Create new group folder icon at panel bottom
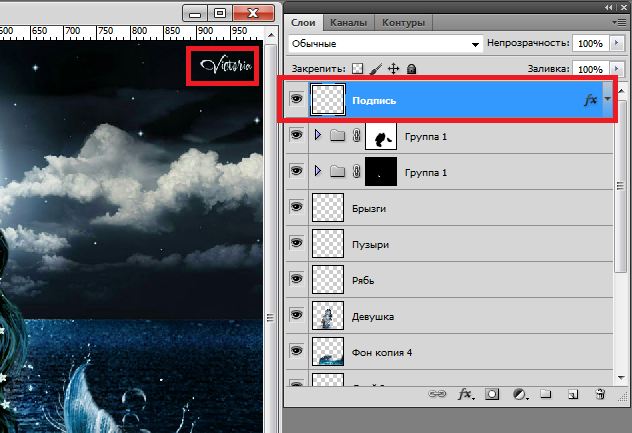This screenshot has width=632, height=433. 545,394
